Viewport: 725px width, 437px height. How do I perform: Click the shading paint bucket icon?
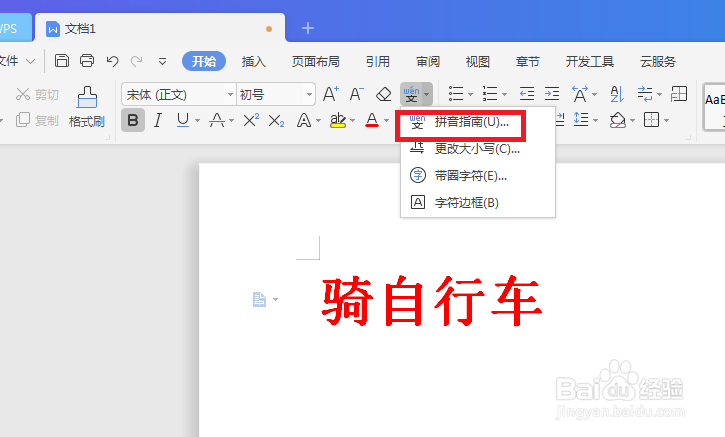click(x=618, y=120)
